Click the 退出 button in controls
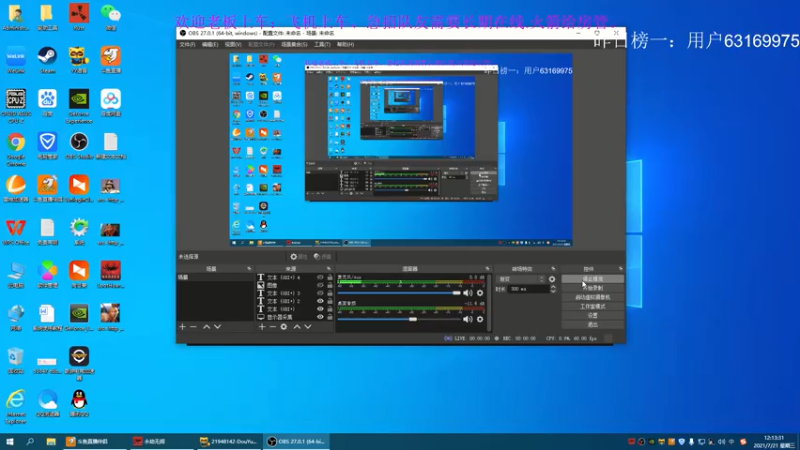The height and width of the screenshot is (450, 800). click(x=592, y=325)
